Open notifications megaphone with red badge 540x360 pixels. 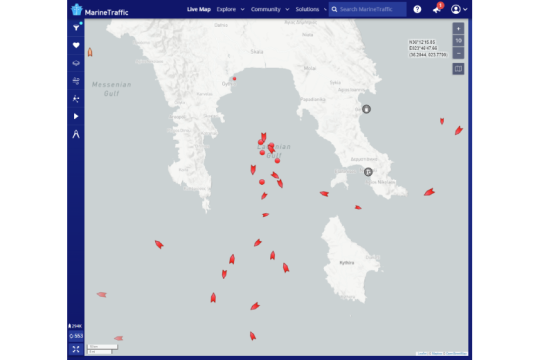coord(437,9)
